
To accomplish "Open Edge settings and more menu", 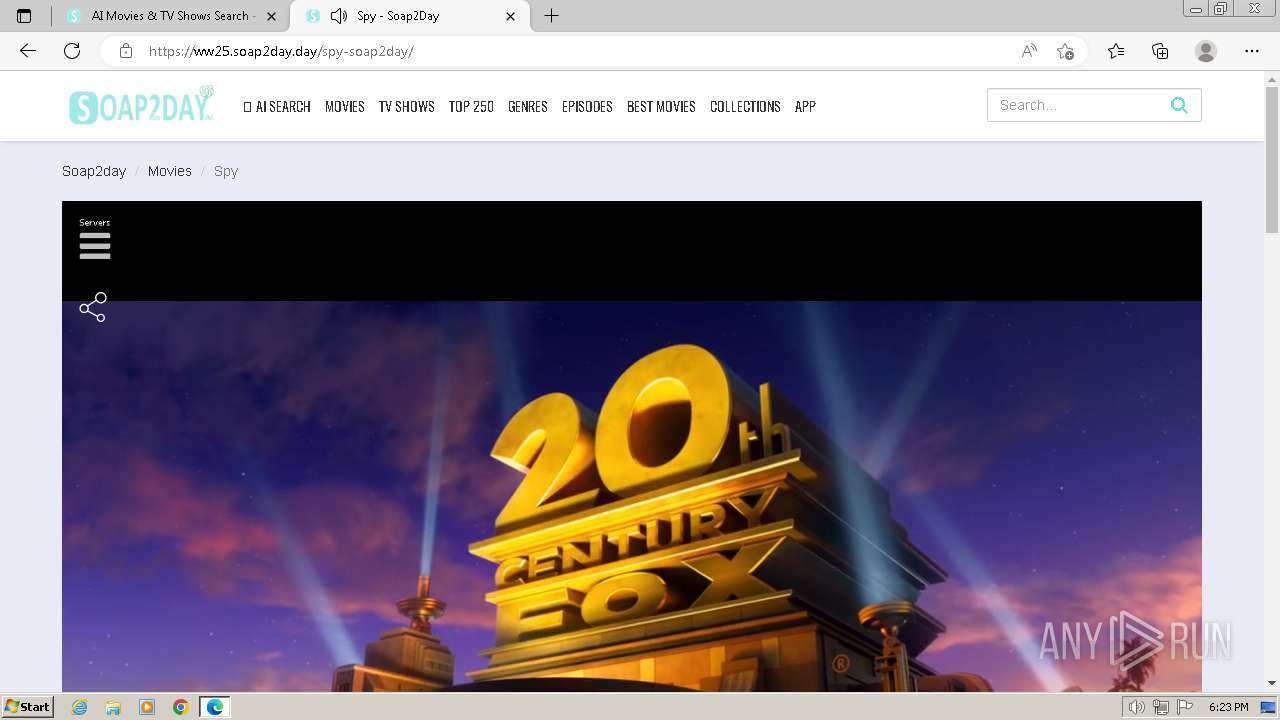I will (1252, 51).
